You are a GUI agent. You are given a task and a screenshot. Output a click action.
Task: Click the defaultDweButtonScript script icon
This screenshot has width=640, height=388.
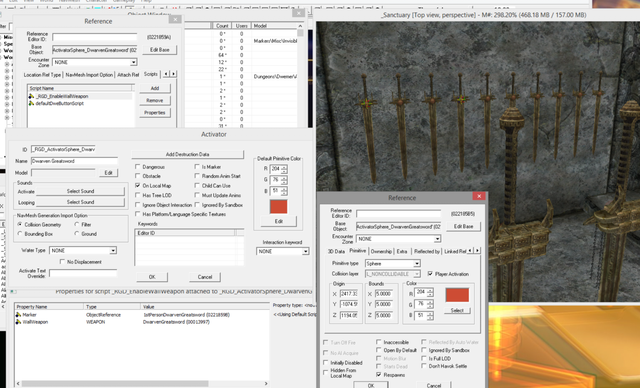pyautogui.click(x=31, y=104)
